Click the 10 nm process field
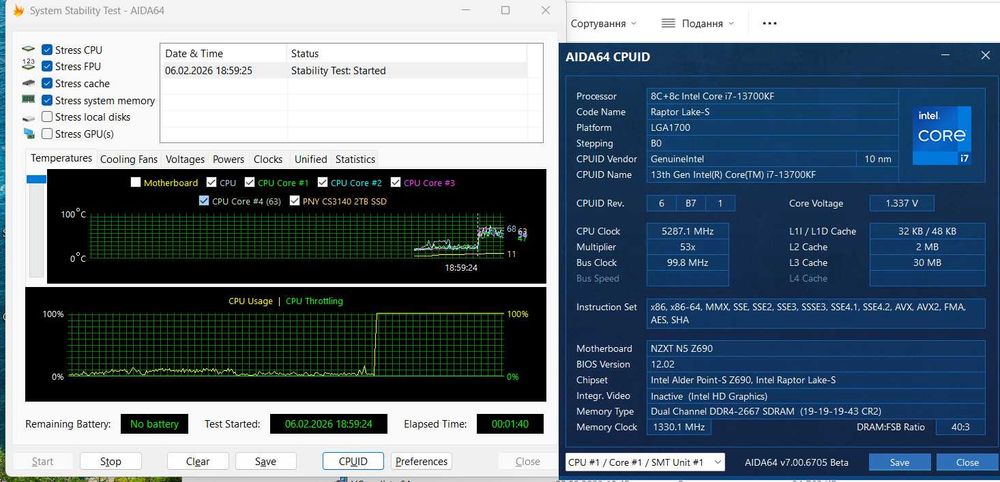The height and width of the screenshot is (482, 1000). coord(878,159)
